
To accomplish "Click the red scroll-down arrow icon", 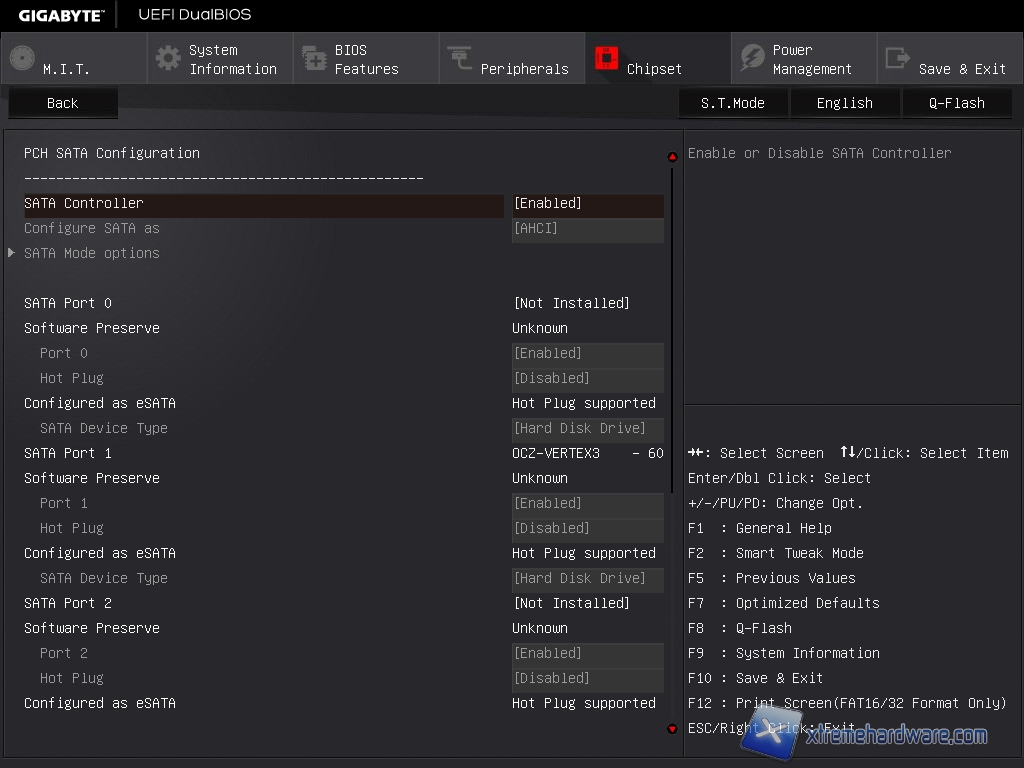I will pyautogui.click(x=672, y=729).
